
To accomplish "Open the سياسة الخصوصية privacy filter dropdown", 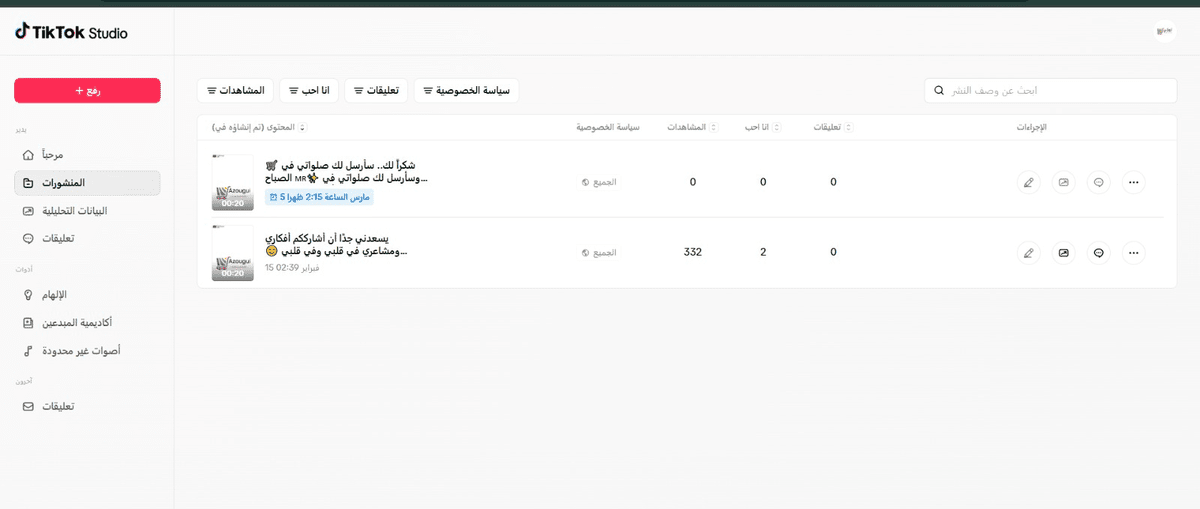I will [x=466, y=91].
